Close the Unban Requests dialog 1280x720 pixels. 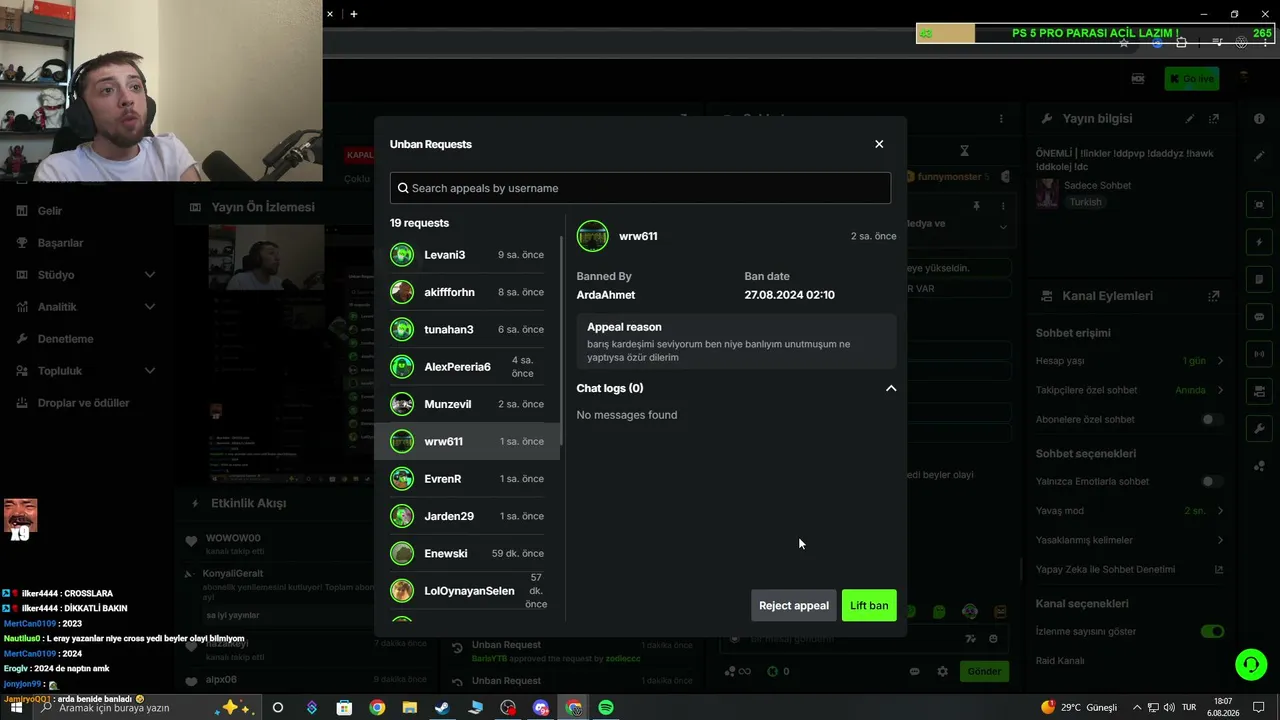click(x=879, y=144)
